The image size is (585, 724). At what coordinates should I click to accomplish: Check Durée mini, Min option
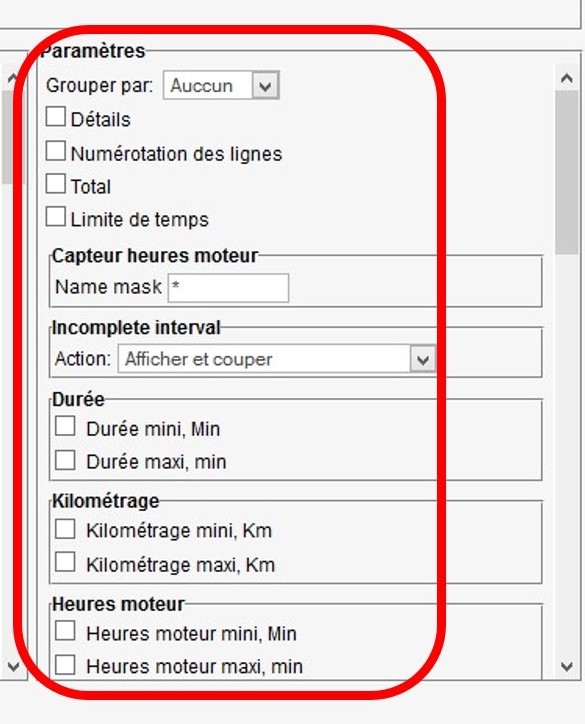65,426
